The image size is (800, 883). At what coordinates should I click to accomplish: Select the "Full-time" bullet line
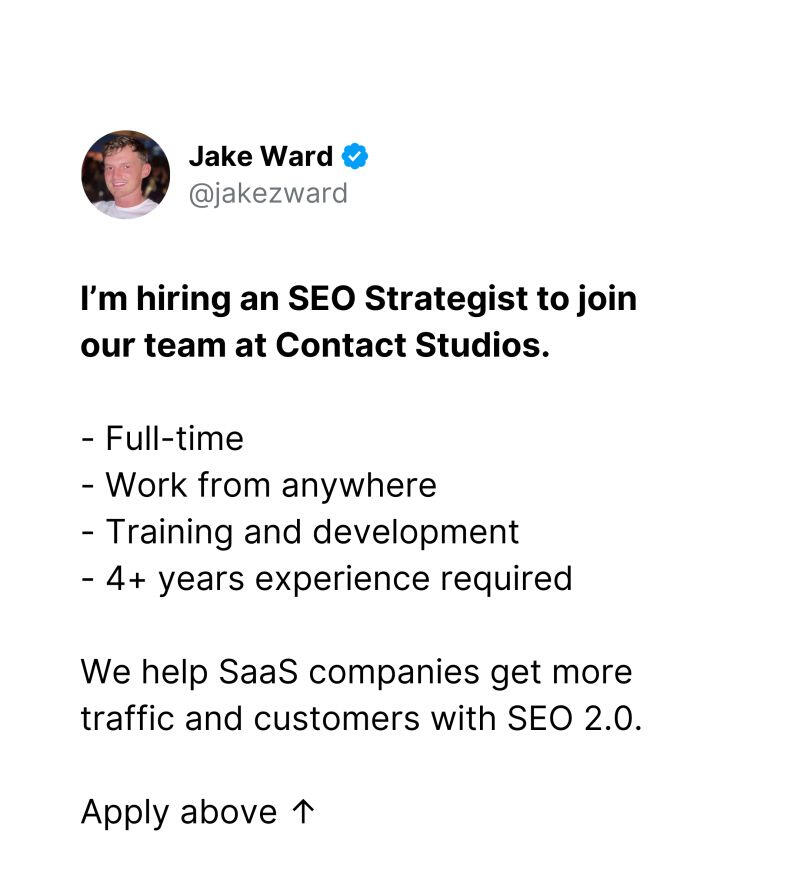tap(163, 439)
